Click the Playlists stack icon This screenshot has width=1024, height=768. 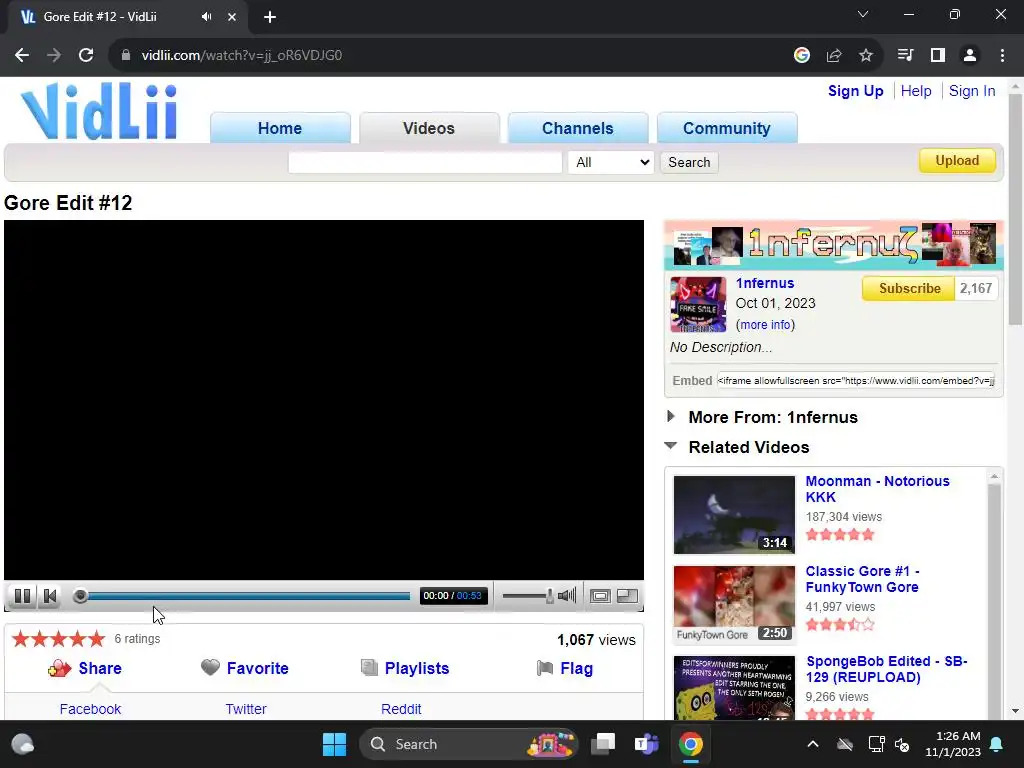click(369, 667)
